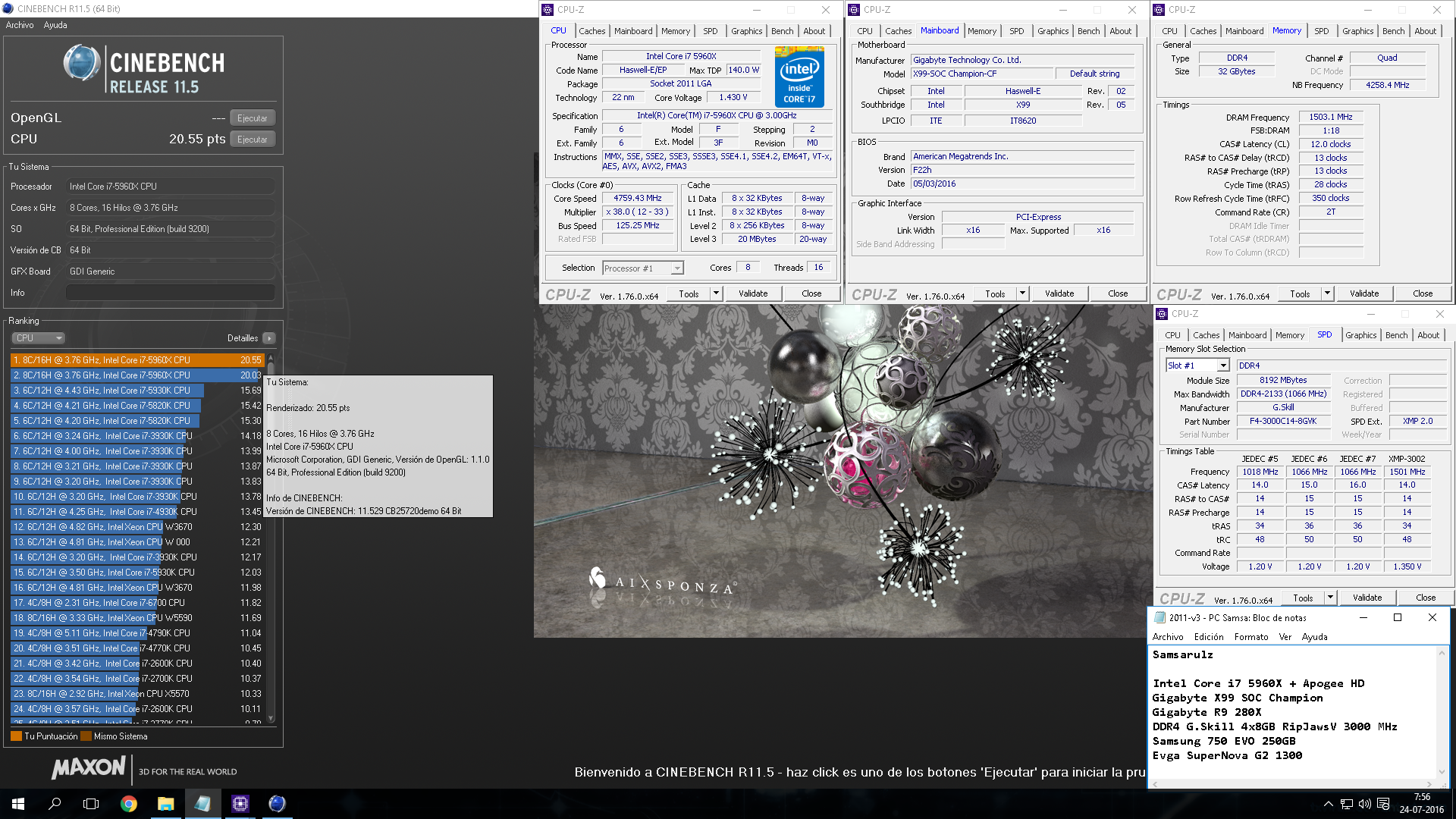Open the volume tray icon
This screenshot has width=1456, height=819.
(1364, 804)
